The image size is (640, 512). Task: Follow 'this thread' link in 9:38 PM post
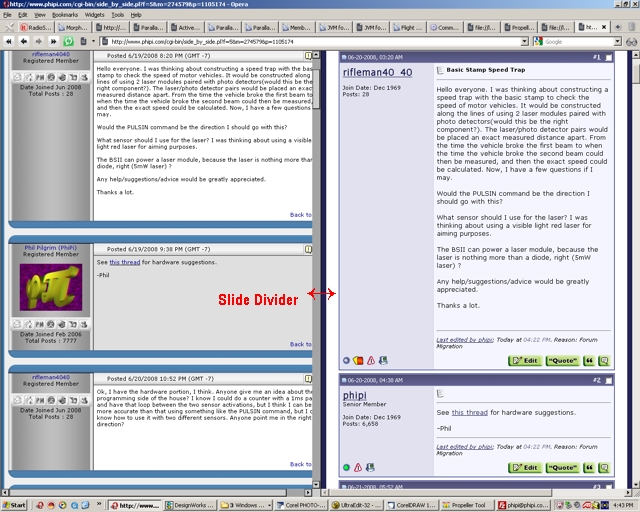point(124,262)
